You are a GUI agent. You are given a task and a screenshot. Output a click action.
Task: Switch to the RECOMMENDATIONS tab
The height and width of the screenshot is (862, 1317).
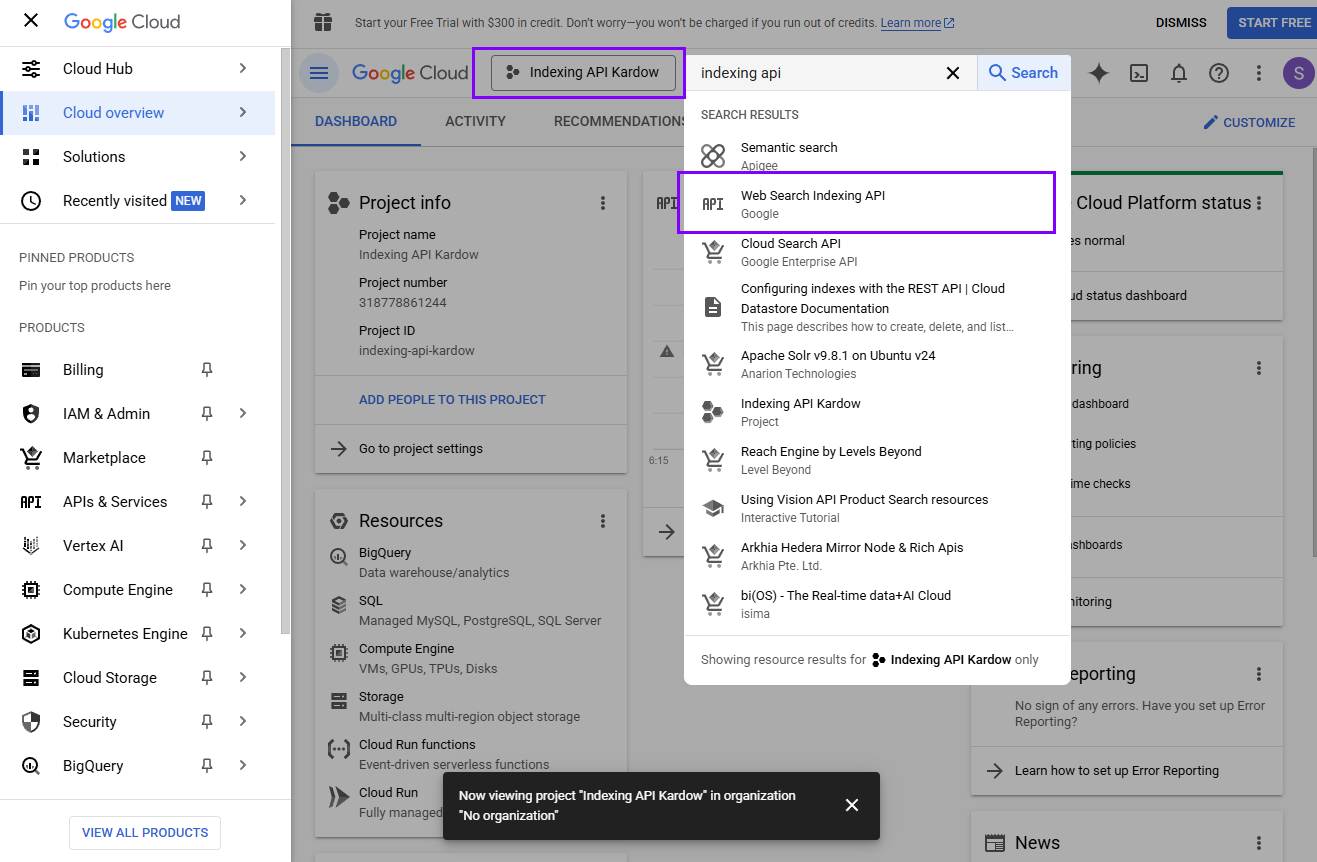click(621, 121)
